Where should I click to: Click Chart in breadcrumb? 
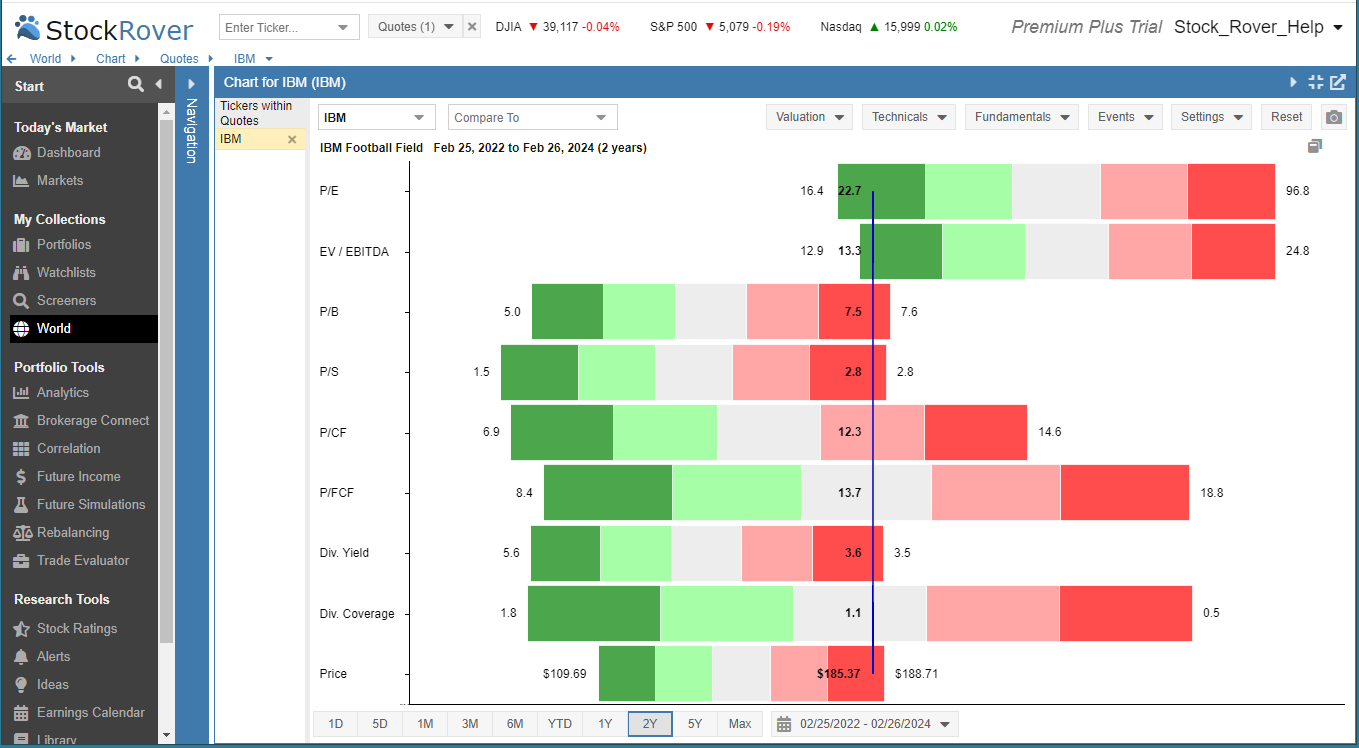[x=111, y=59]
